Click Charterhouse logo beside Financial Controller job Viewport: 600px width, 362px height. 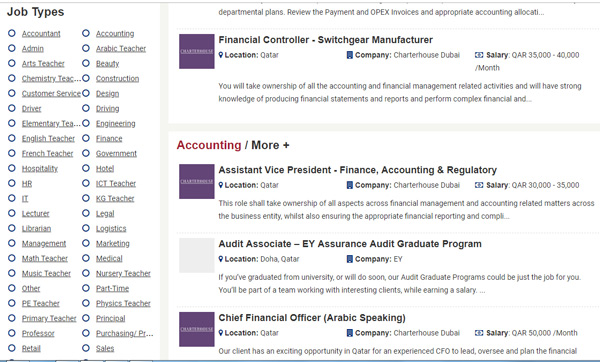197,51
